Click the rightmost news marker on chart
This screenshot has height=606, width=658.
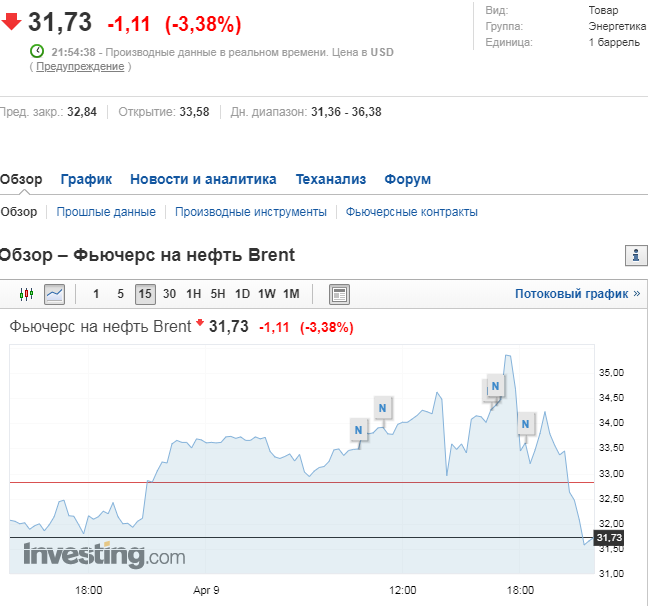point(526,423)
